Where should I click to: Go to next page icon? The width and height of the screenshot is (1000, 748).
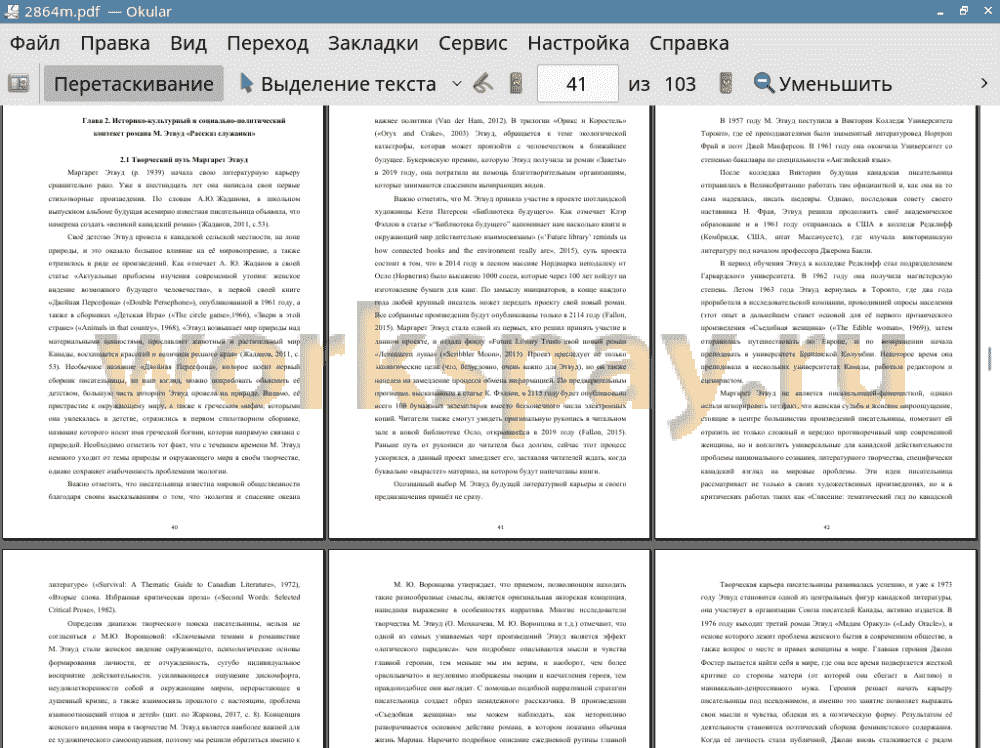pyautogui.click(x=725, y=84)
